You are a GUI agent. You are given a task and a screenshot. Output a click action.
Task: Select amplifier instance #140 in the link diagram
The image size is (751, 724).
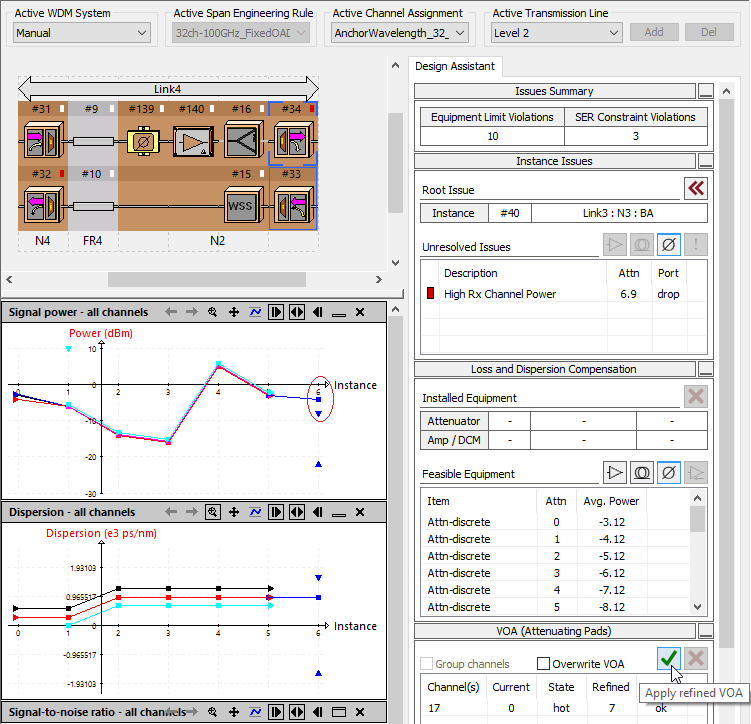pyautogui.click(x=193, y=141)
